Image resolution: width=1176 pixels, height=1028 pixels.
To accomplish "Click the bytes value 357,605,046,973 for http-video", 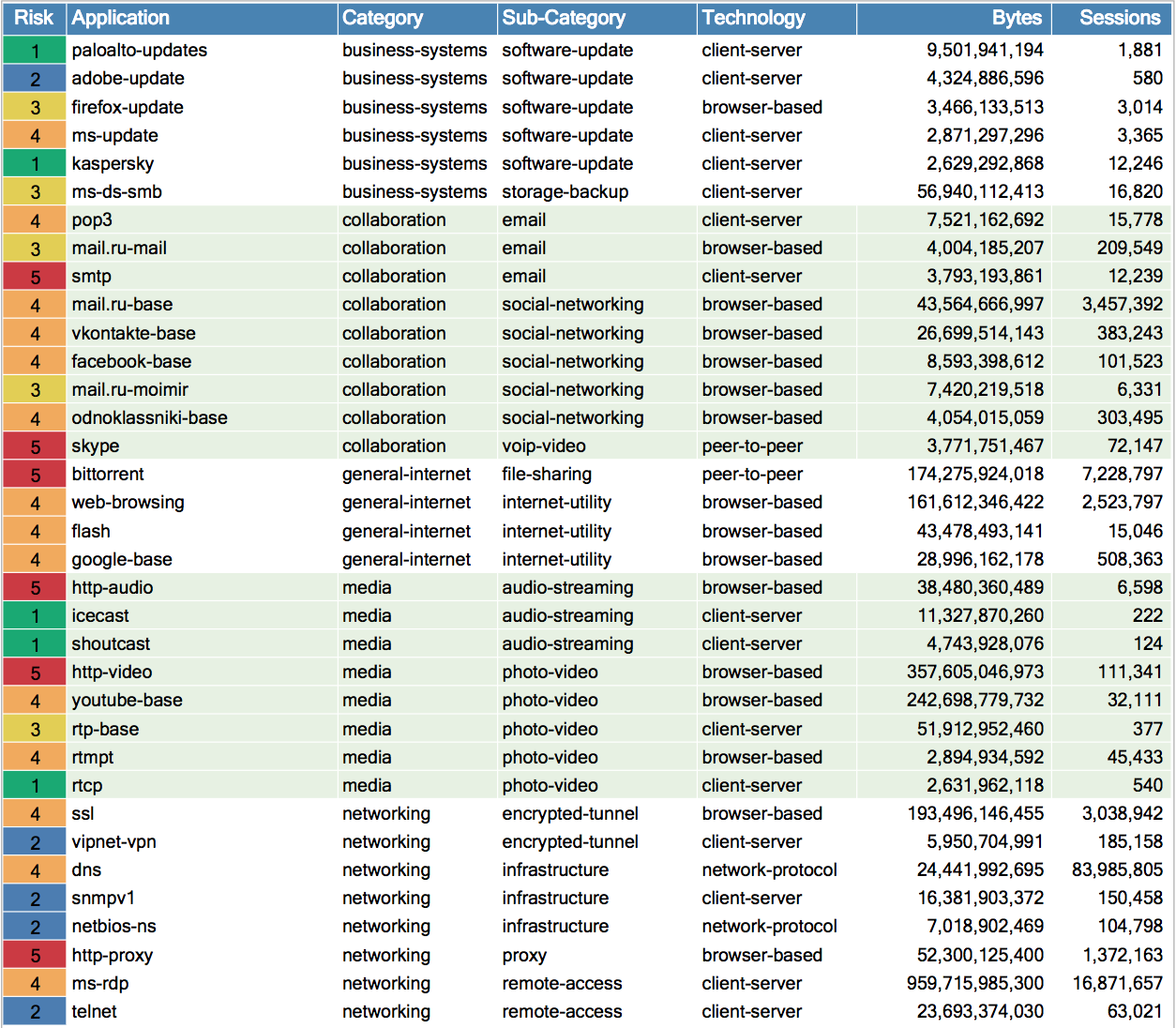I will coord(974,672).
